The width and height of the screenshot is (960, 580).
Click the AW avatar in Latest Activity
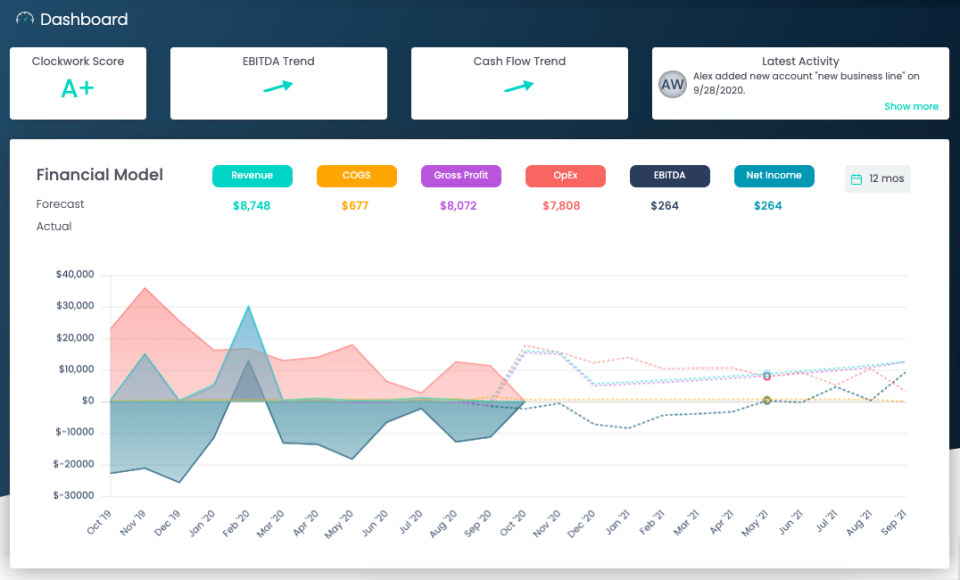[673, 84]
